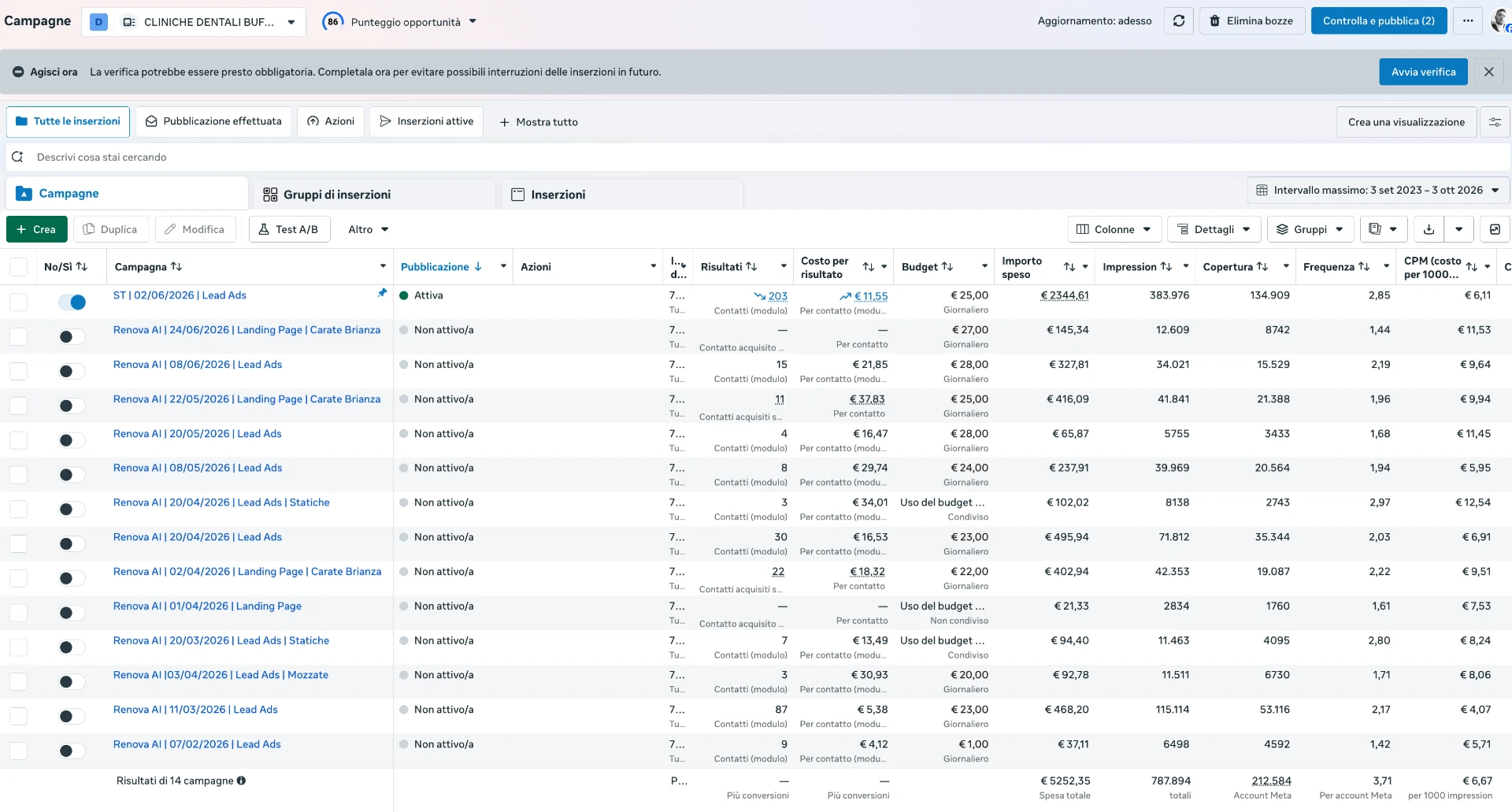Tick the select-all checkbox in table header
1512x812 pixels.
point(18,267)
